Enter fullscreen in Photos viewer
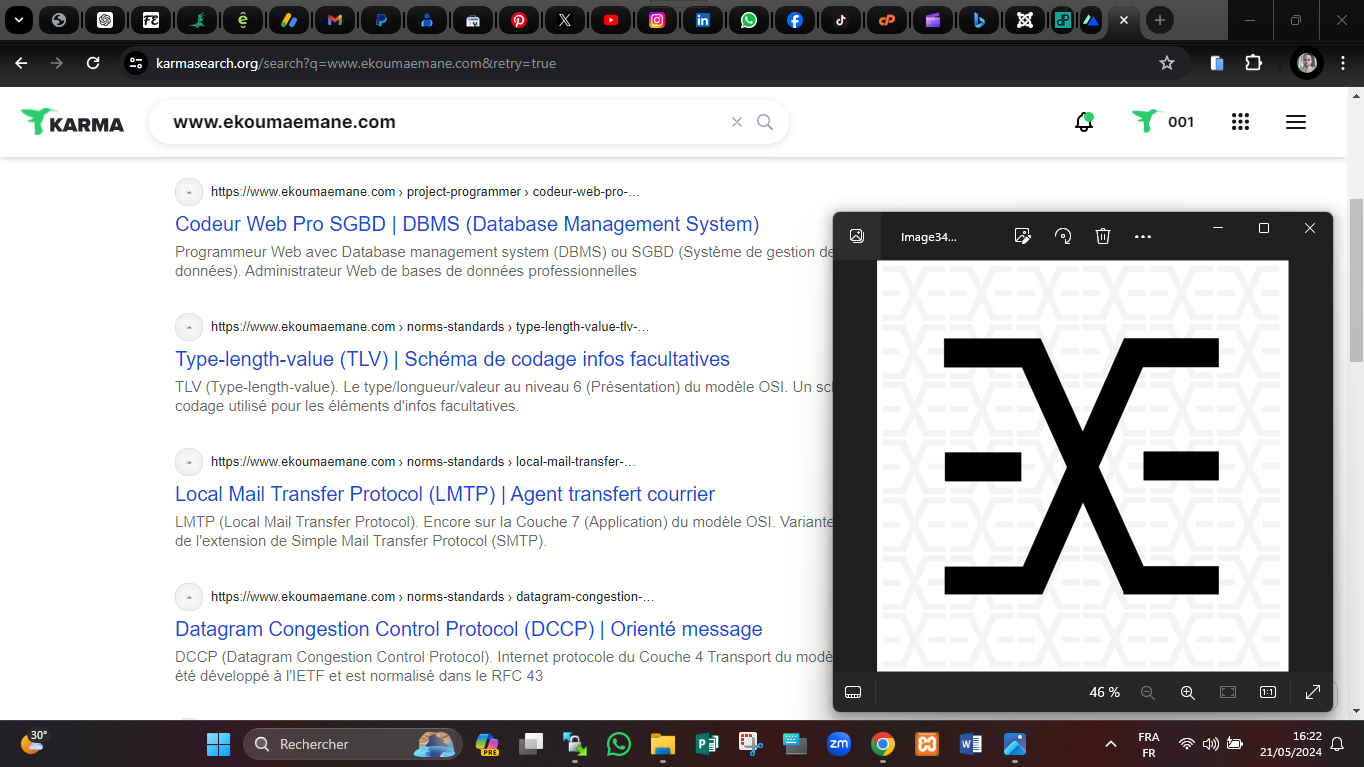Viewport: 1364px width, 767px height. coord(1313,692)
